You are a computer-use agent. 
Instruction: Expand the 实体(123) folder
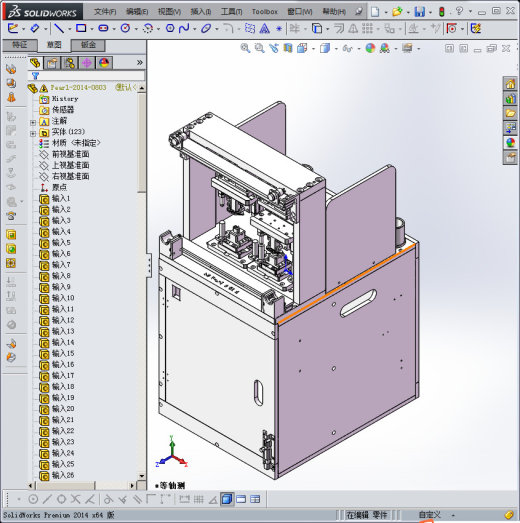pyautogui.click(x=33, y=134)
